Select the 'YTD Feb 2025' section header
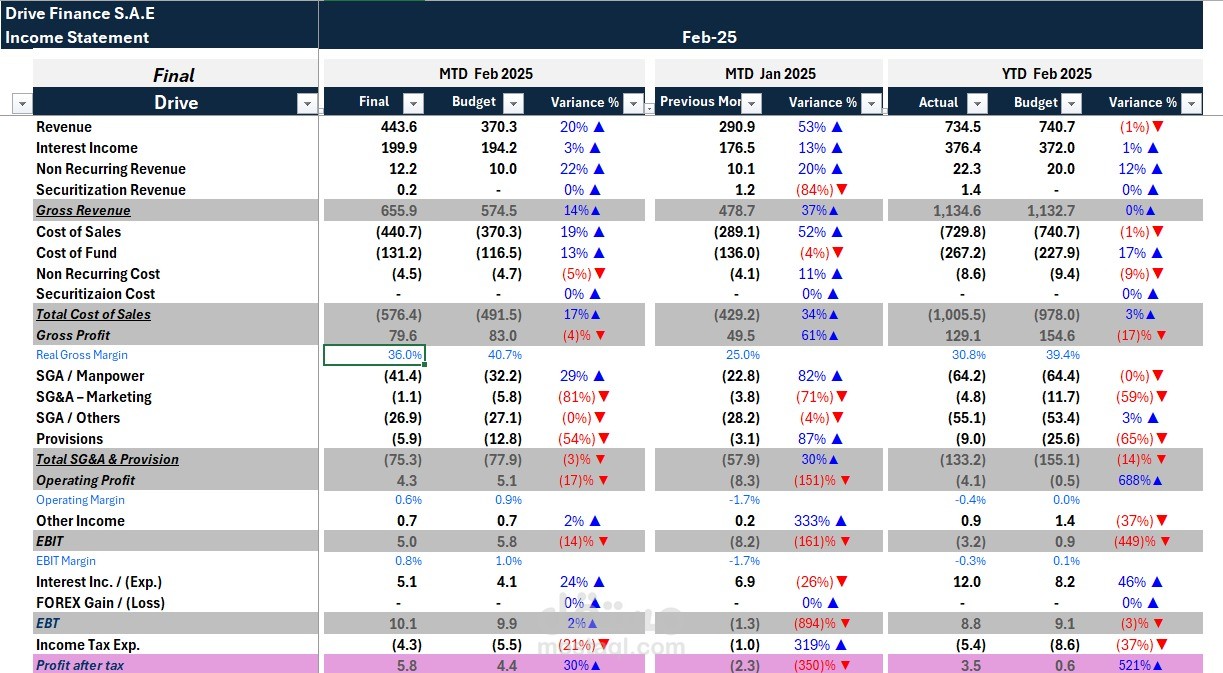 [x=1046, y=74]
